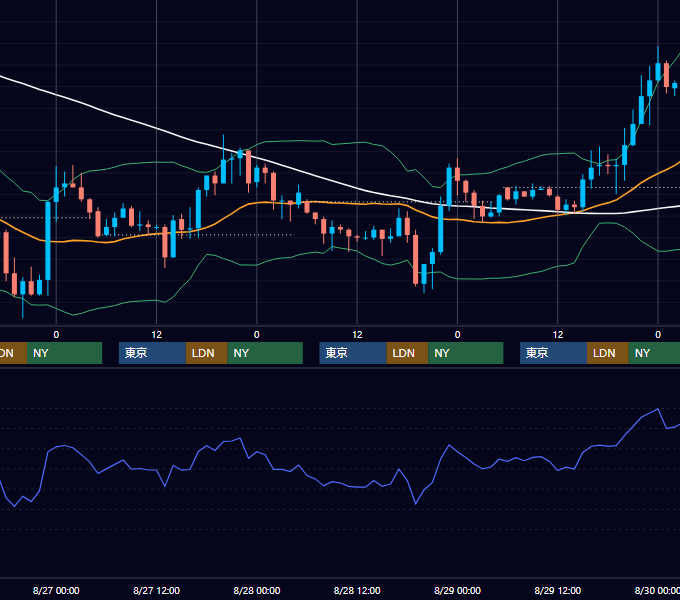Viewport: 680px width, 600px height.
Task: Select the LDN session block on 8/29
Action: (x=608, y=353)
